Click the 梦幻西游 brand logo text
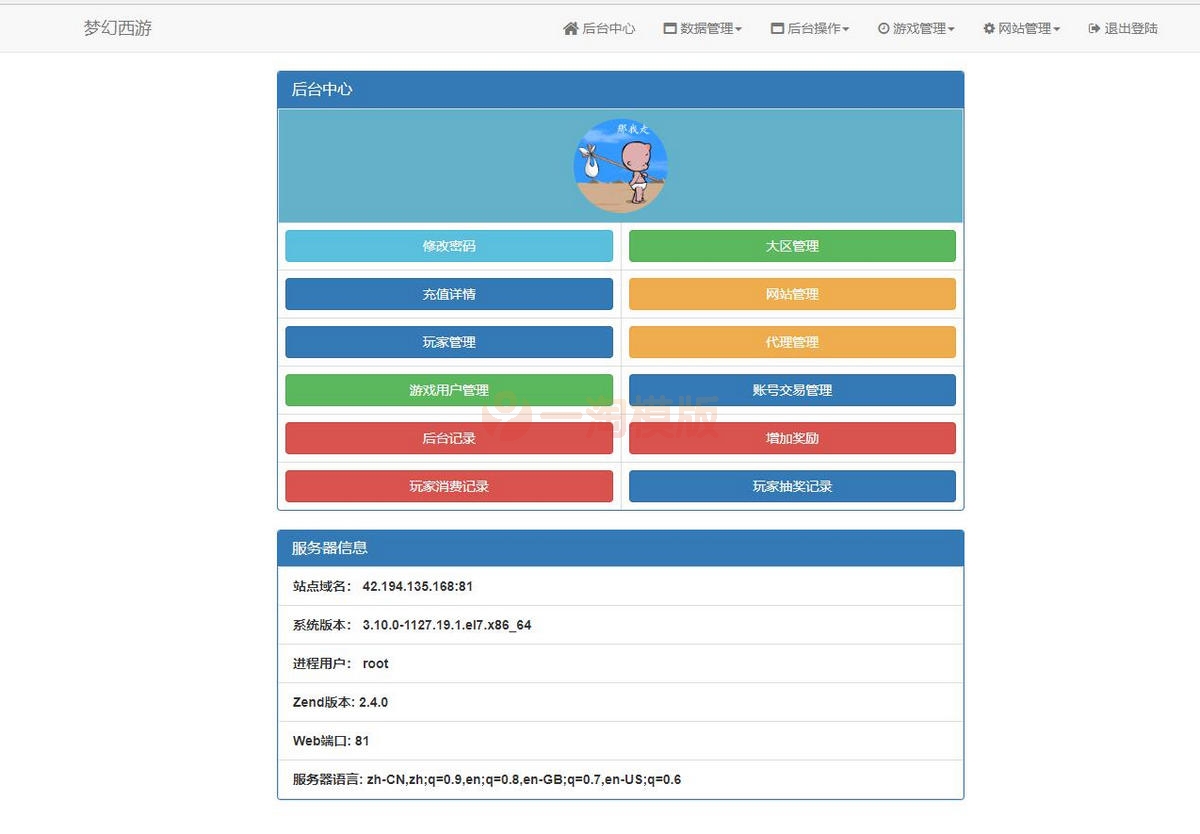Screen dimensions: 1200x834 [x=117, y=28]
